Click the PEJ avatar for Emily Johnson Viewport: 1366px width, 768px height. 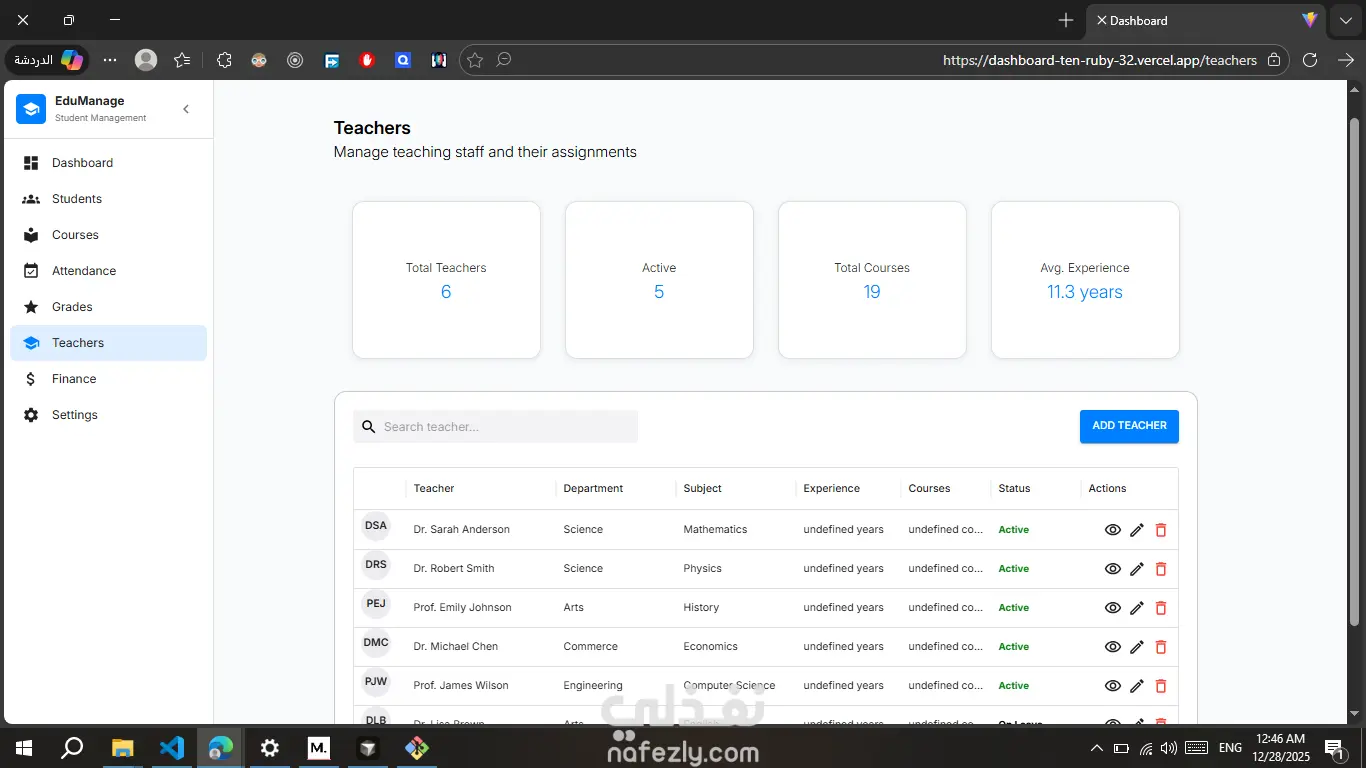point(376,604)
